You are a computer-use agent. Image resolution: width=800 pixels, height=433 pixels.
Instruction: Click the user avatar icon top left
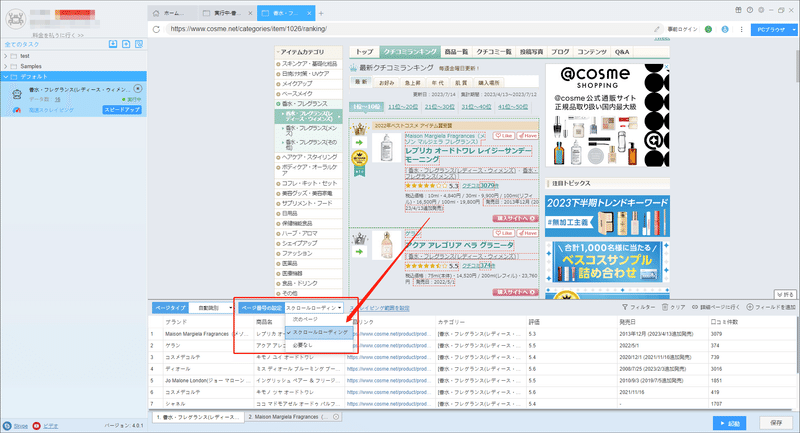coord(15,19)
